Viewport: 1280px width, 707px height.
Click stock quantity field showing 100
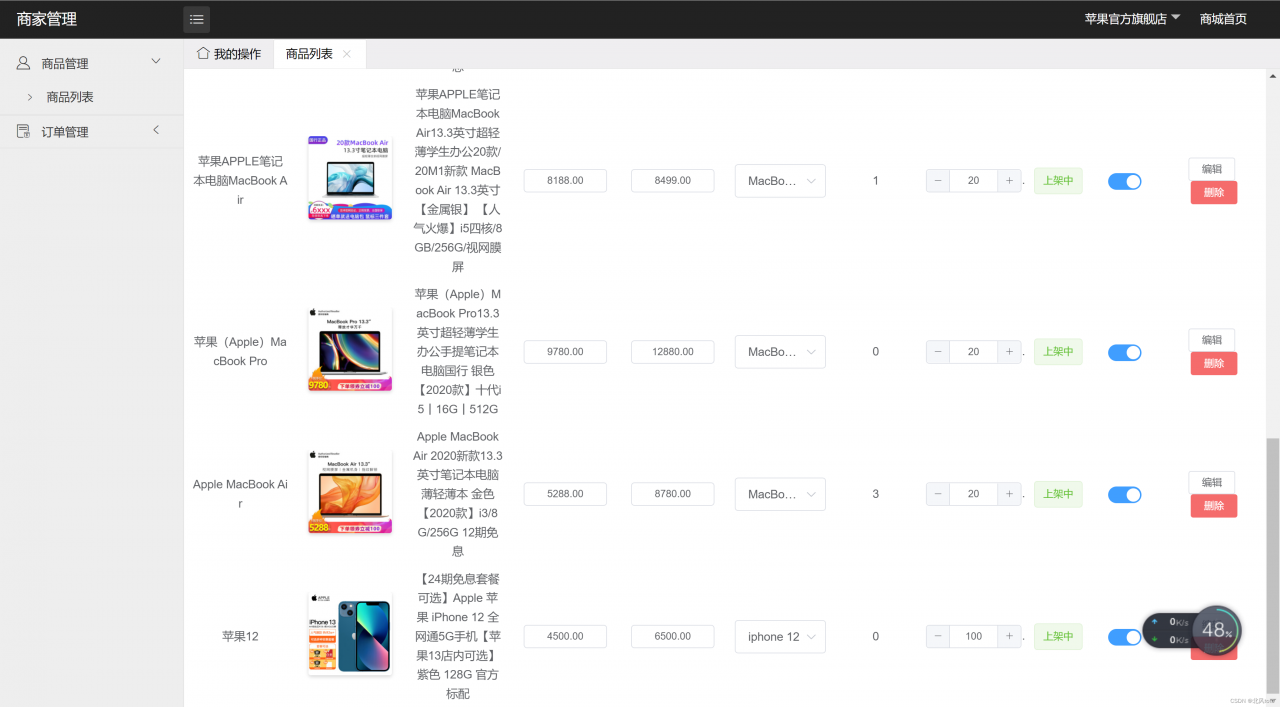pos(974,636)
